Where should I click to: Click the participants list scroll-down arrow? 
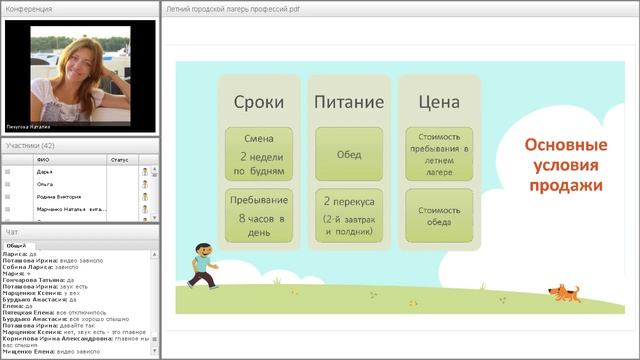point(154,218)
